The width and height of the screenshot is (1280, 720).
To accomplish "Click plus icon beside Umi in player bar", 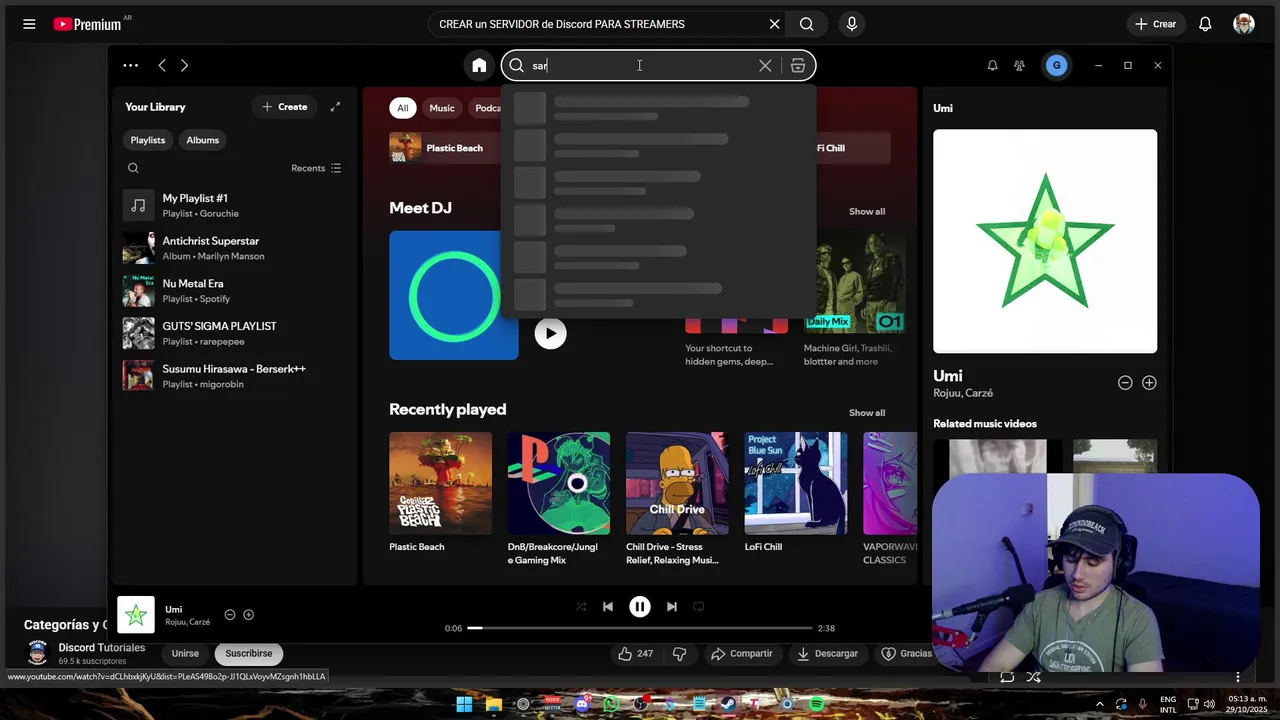I will [249, 615].
